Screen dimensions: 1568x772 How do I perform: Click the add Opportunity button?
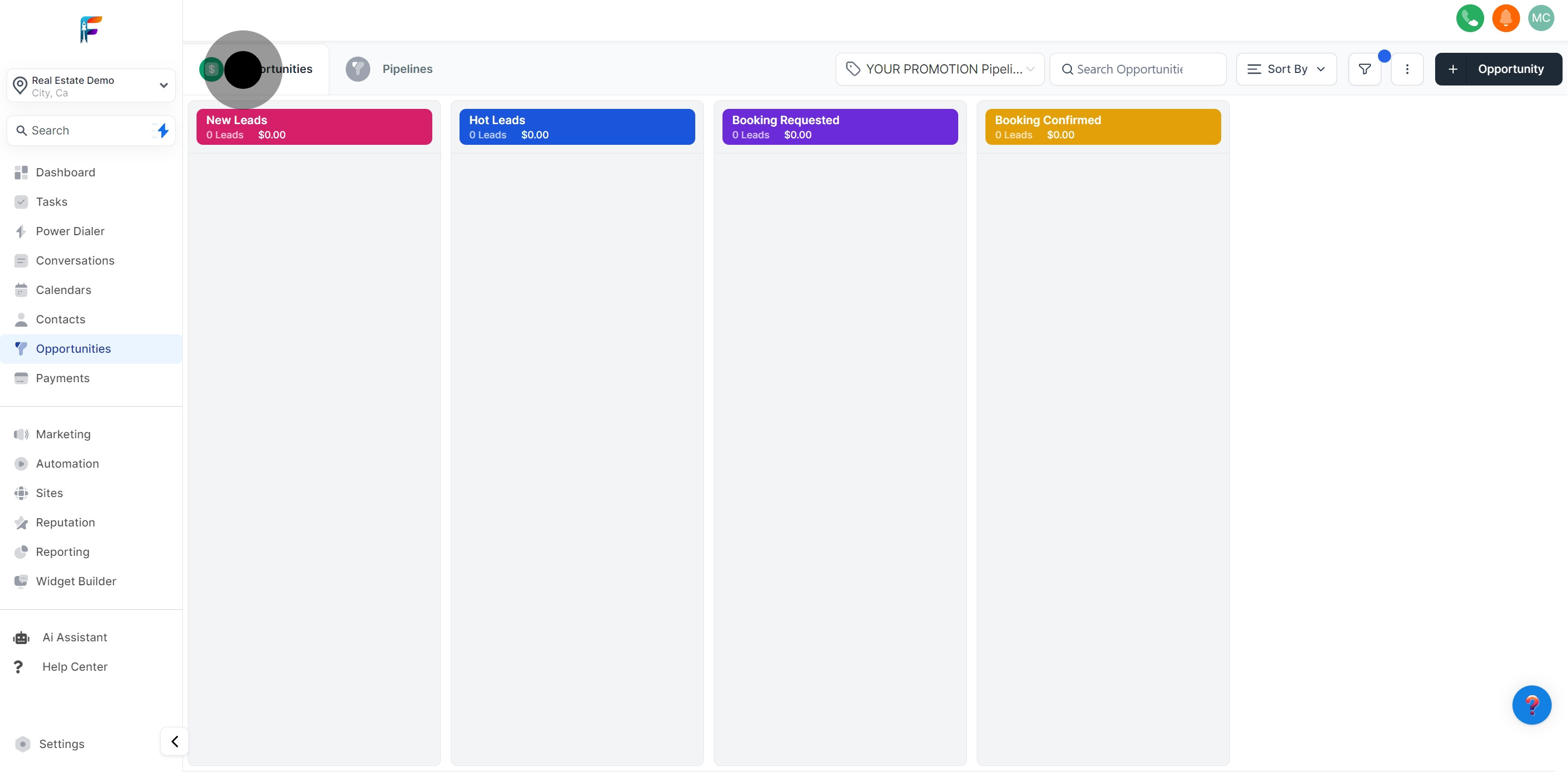pos(1498,69)
